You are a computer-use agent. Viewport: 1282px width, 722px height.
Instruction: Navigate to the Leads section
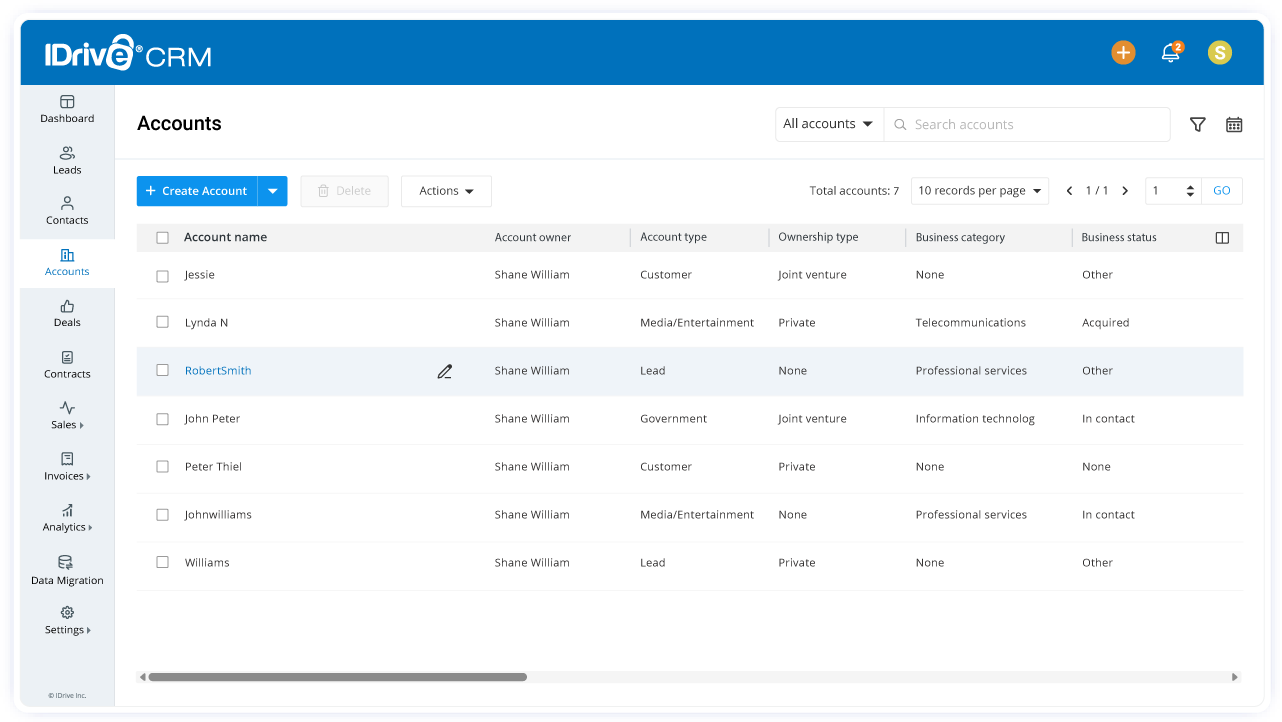coord(66,161)
